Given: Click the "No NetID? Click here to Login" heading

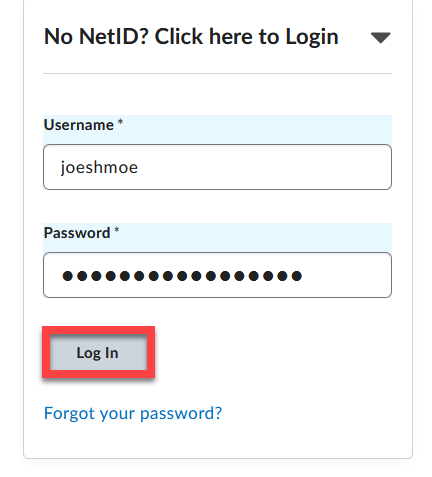Looking at the screenshot, I should tap(191, 36).
